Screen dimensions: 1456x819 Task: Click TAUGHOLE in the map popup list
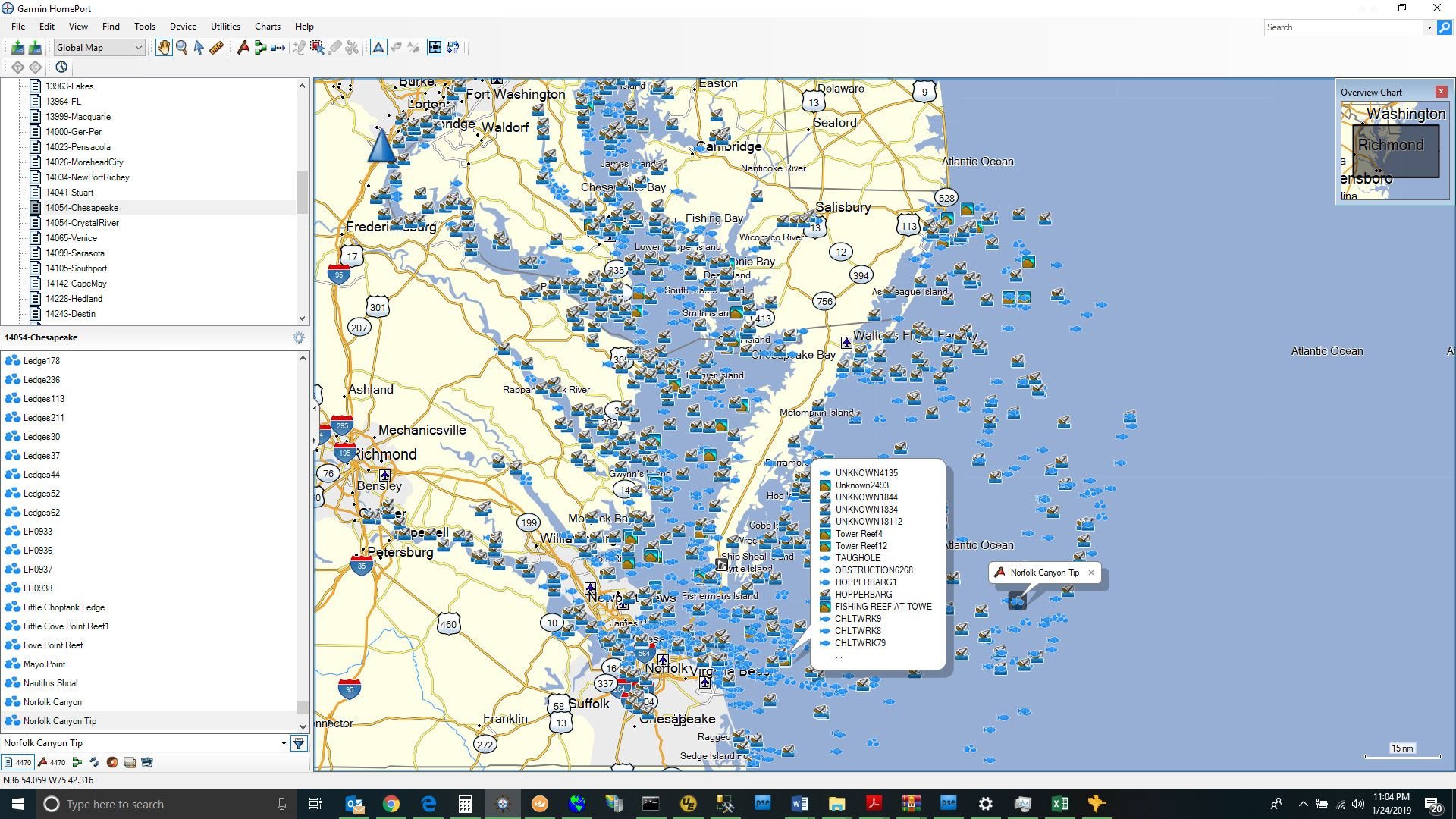pyautogui.click(x=858, y=558)
